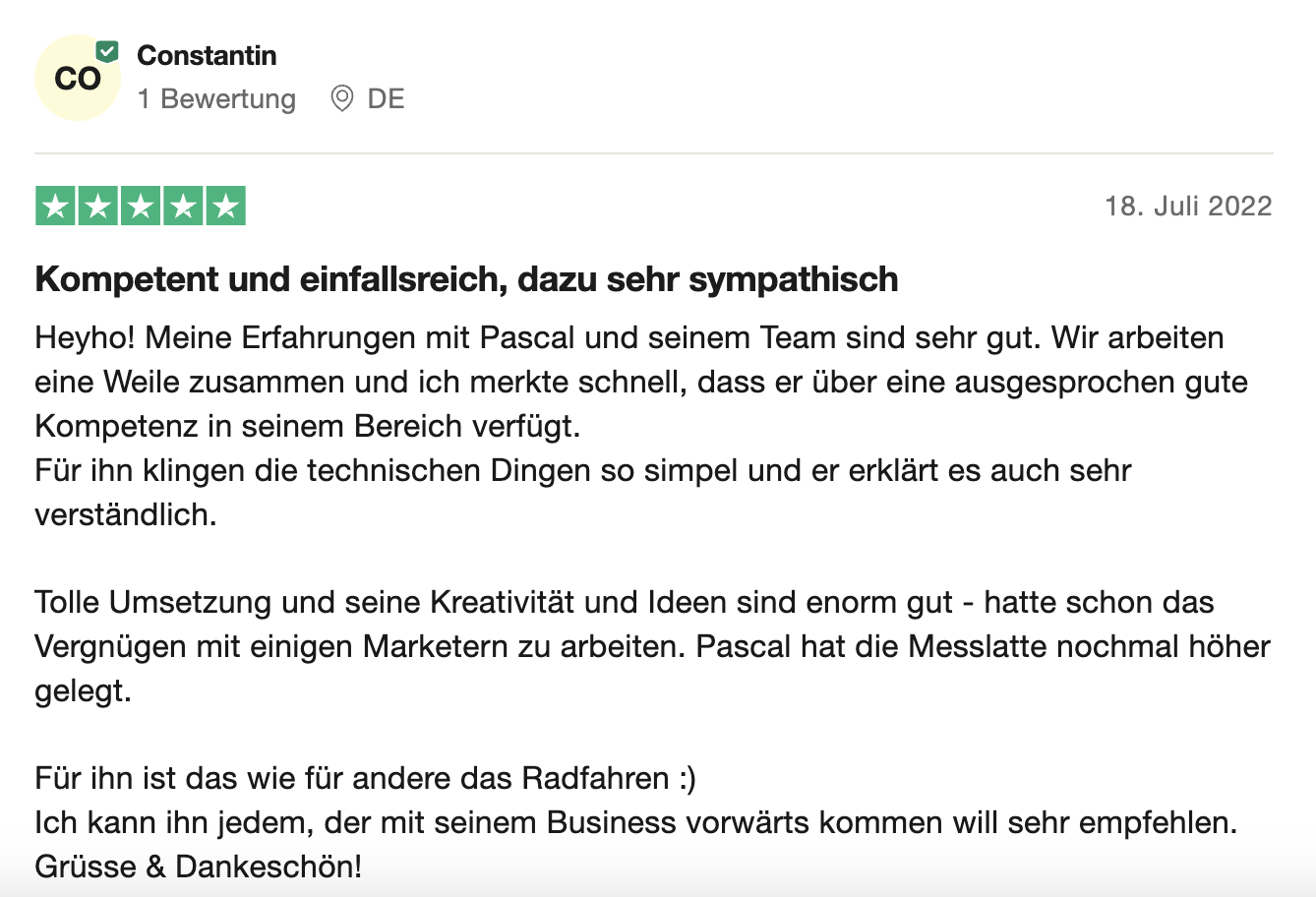The width and height of the screenshot is (1316, 897).
Task: Click the DE country label
Action: (x=386, y=98)
